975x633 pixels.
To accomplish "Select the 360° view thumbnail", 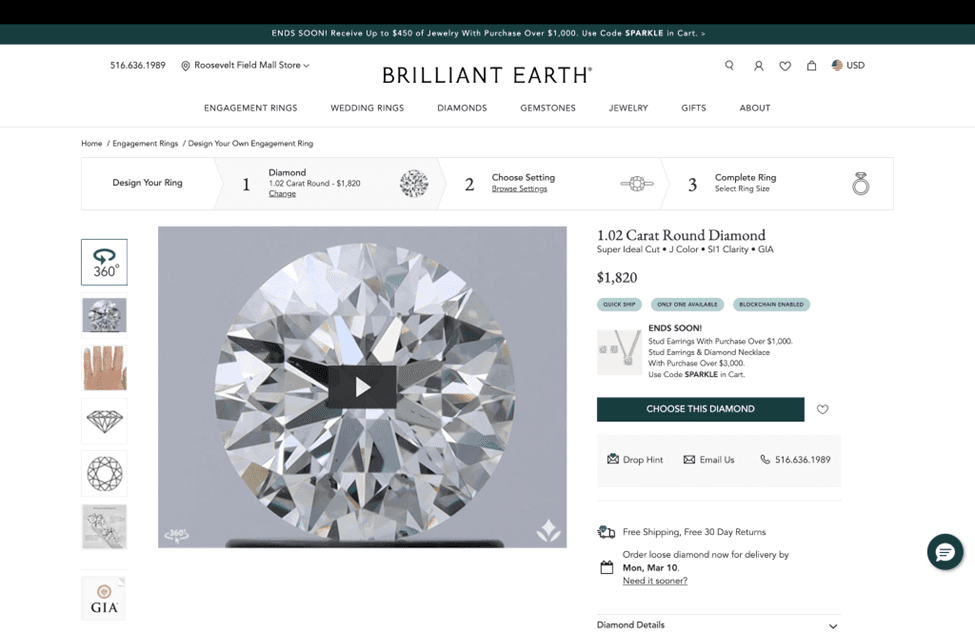I will pos(104,262).
